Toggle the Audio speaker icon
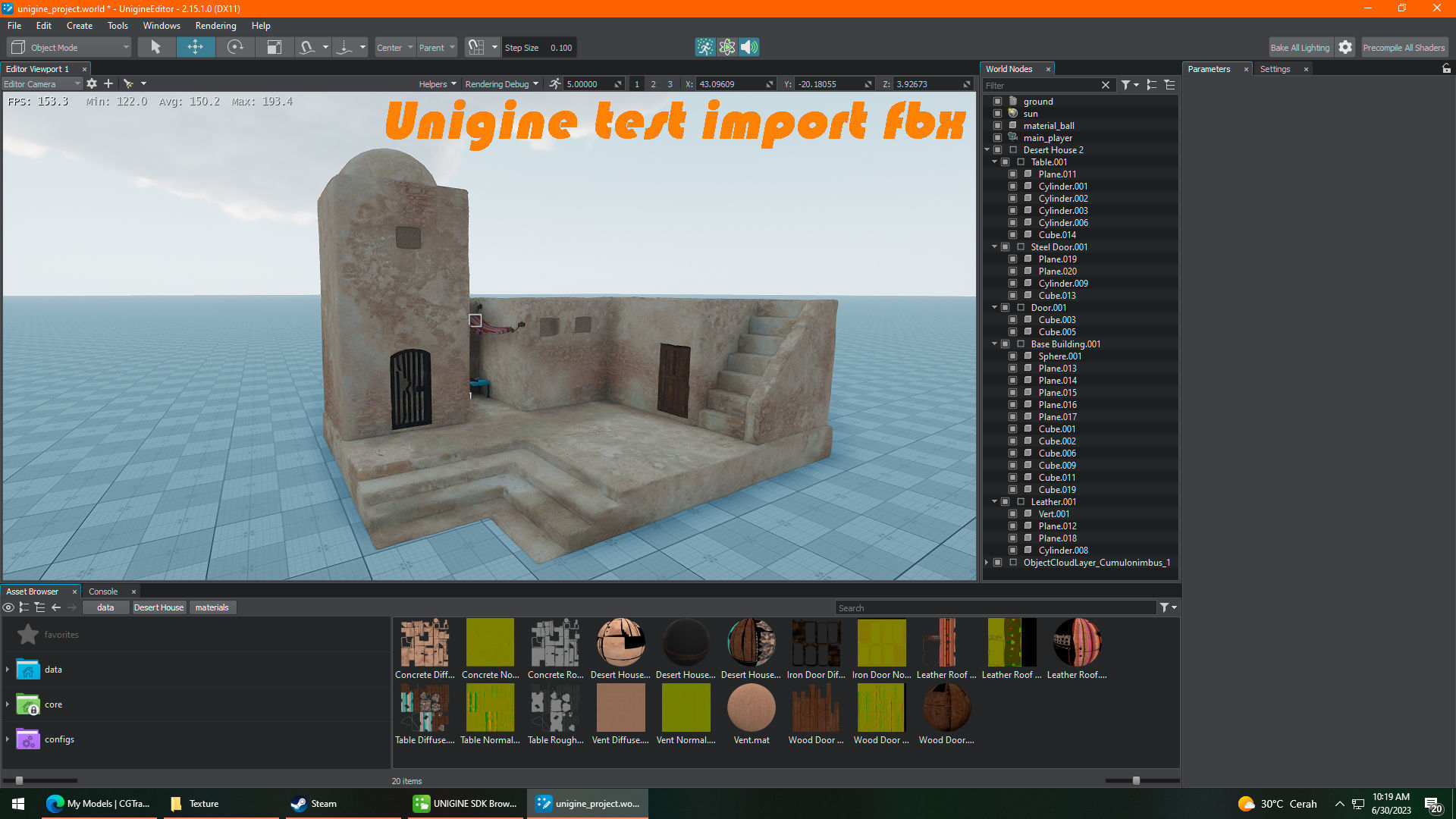 coord(749,47)
